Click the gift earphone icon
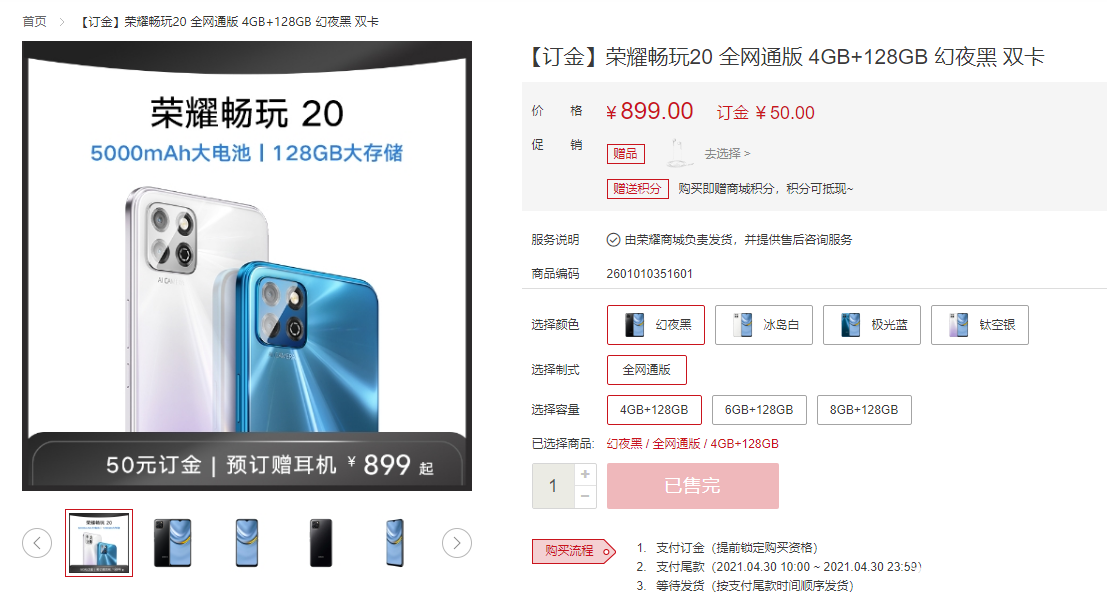 tap(678, 153)
